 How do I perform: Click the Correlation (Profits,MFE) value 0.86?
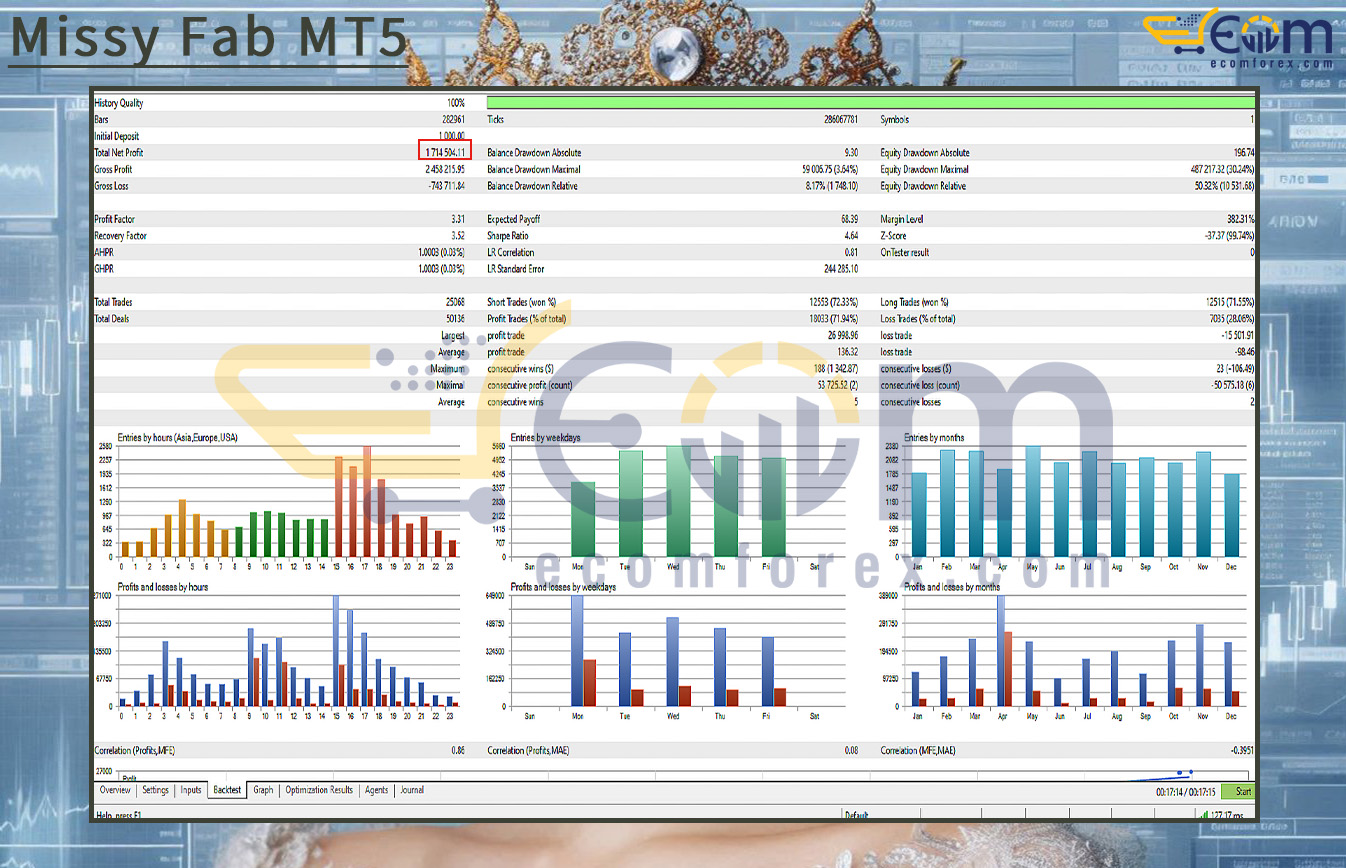coord(457,750)
